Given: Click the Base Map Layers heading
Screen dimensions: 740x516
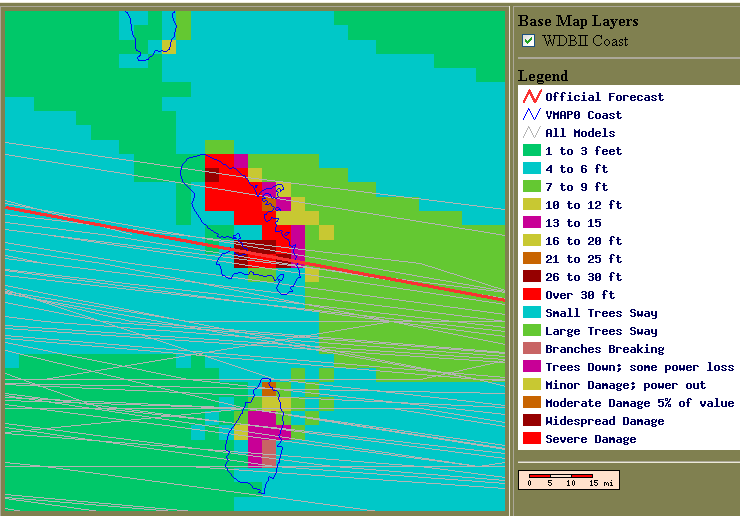Looking at the screenshot, I should [x=578, y=21].
